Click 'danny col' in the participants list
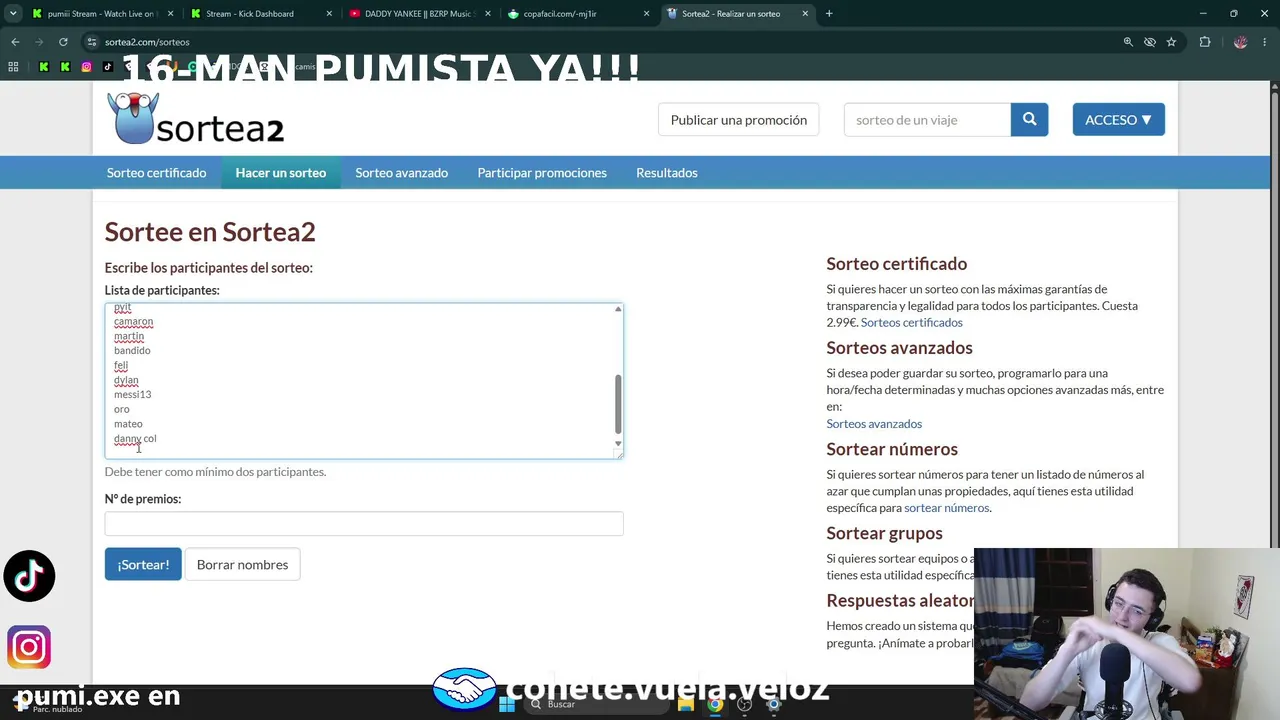1280x720 pixels. [x=135, y=439]
